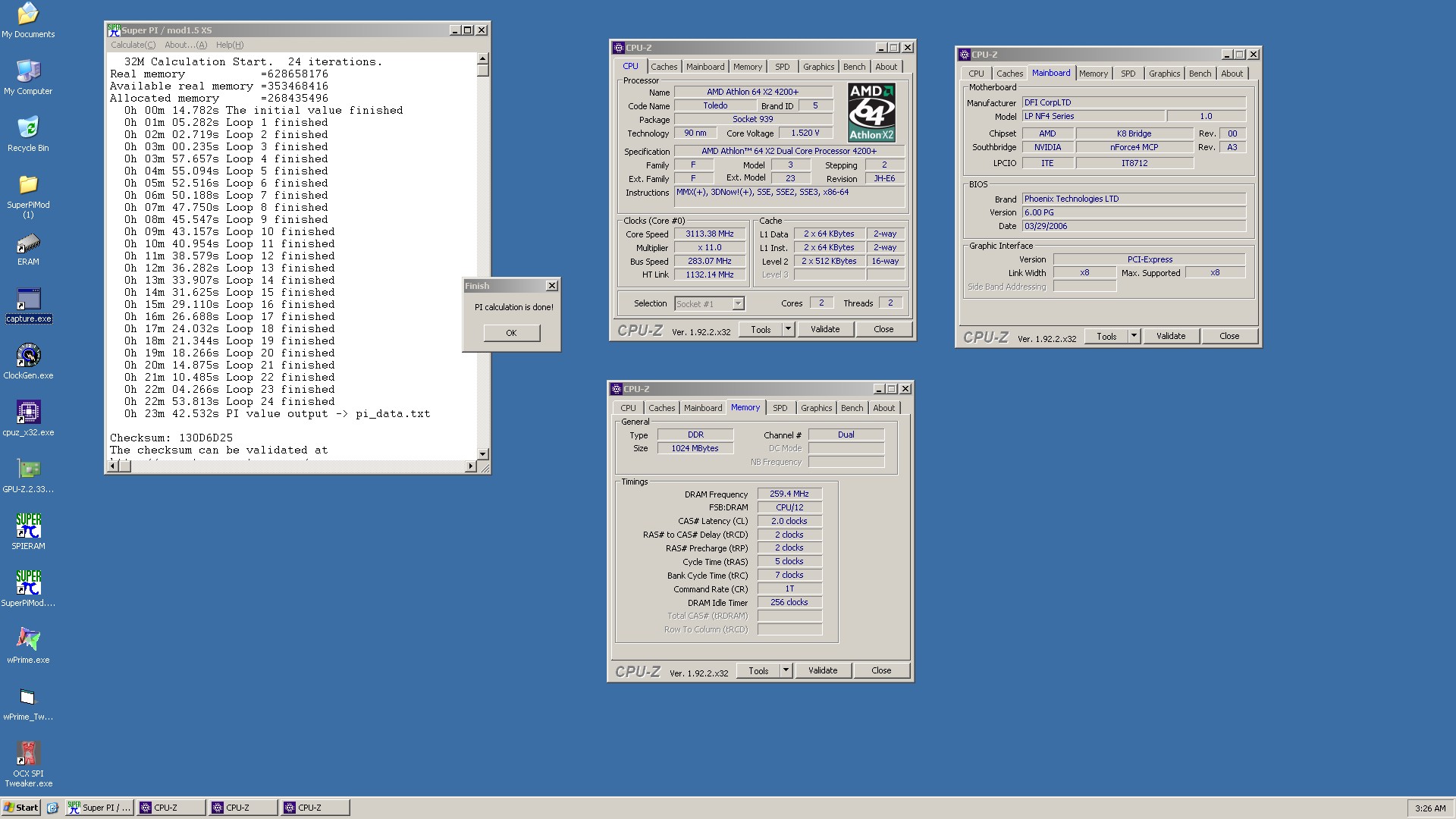
Task: Click Validate in CPU-Z Memory window
Action: [823, 670]
